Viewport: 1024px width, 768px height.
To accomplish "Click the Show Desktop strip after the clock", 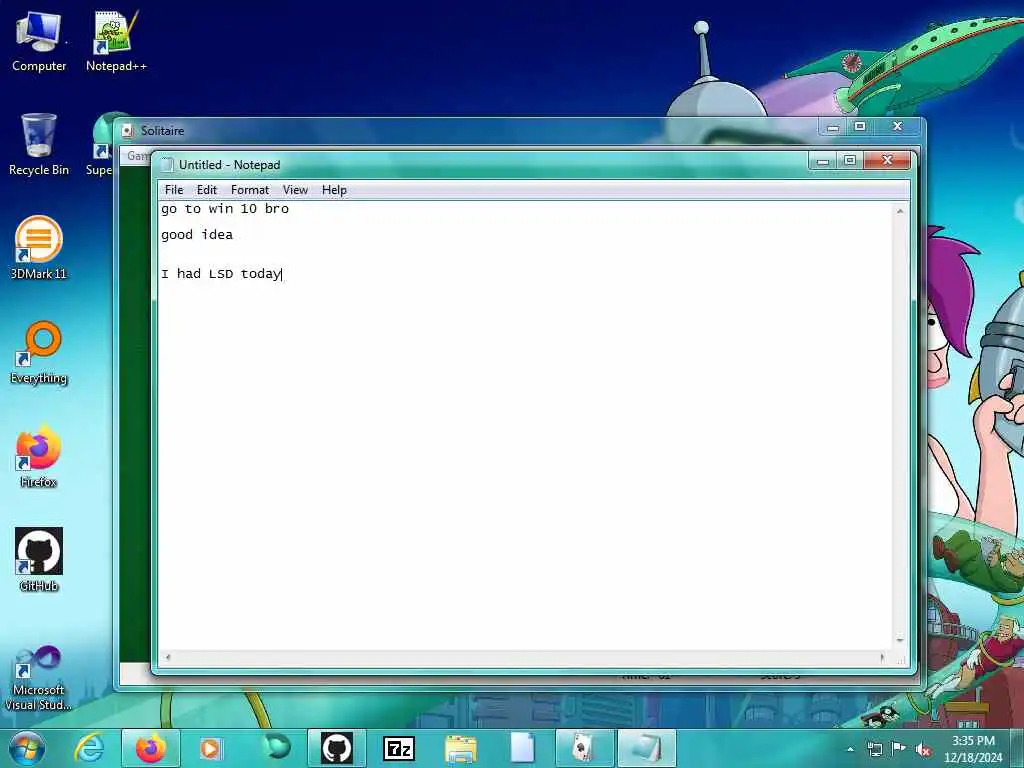I will tap(1017, 748).
